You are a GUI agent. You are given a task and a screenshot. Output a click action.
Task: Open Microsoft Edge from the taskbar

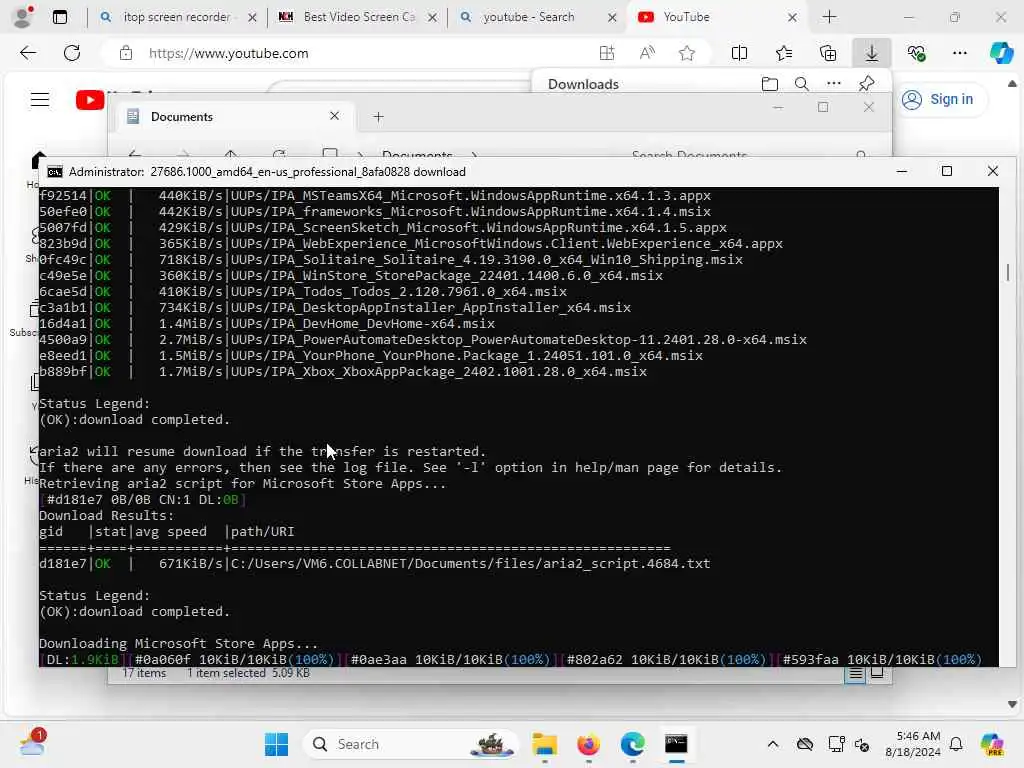pyautogui.click(x=632, y=744)
